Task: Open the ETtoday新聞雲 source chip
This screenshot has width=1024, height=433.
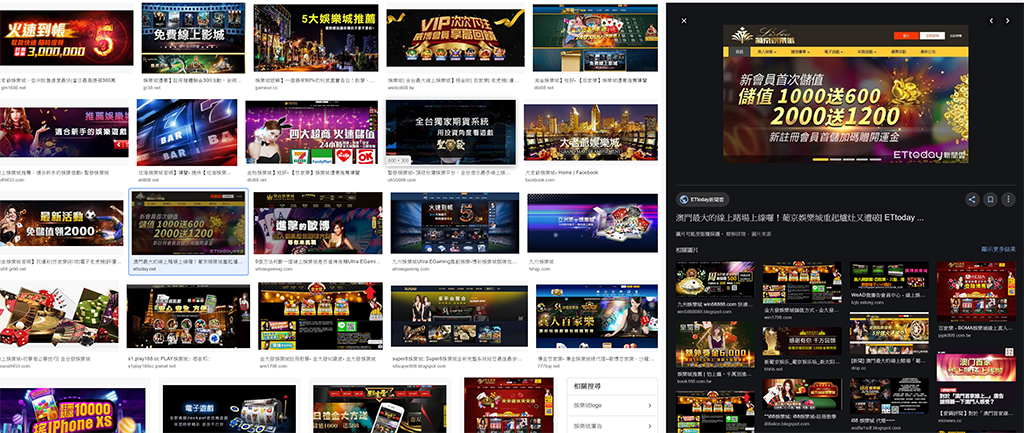Action: [703, 200]
